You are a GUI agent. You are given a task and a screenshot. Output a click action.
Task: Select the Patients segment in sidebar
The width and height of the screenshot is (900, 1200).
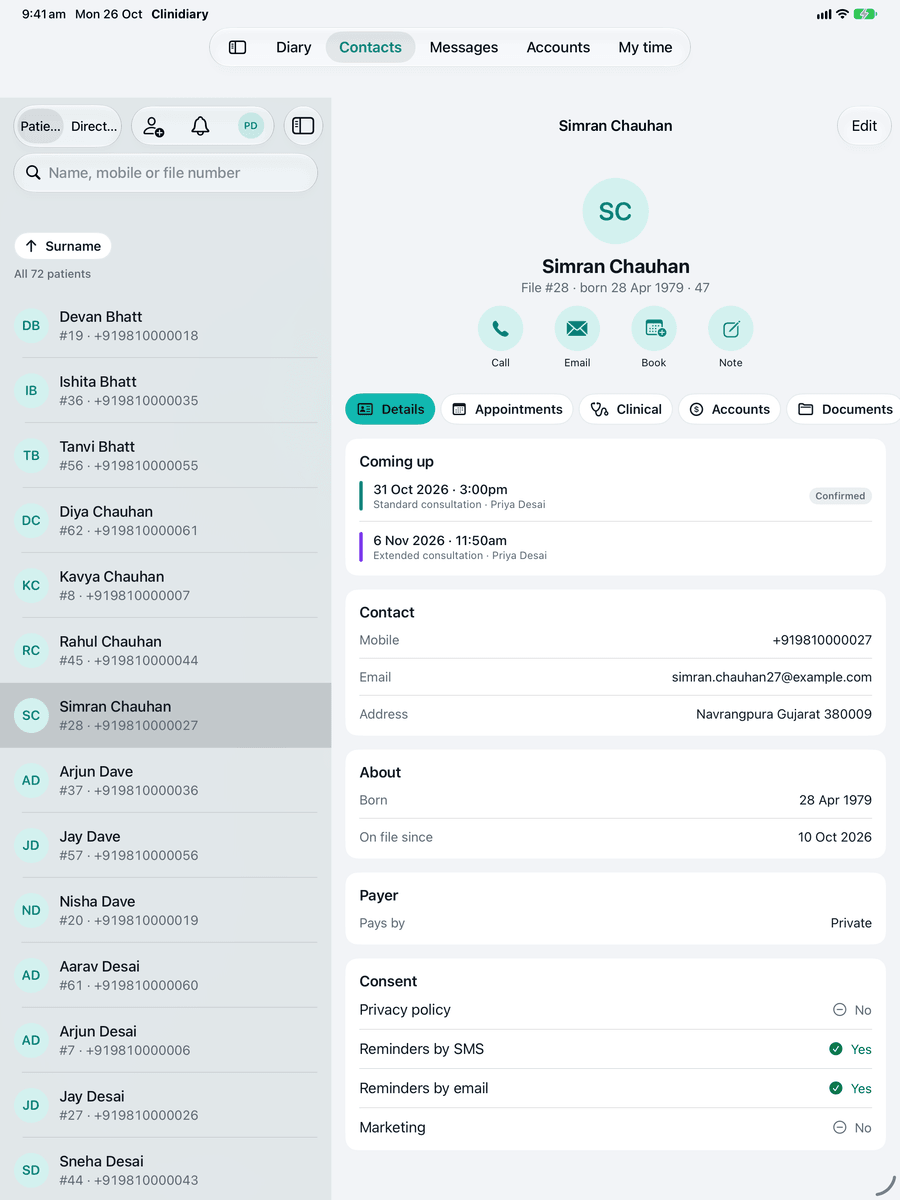pos(40,126)
